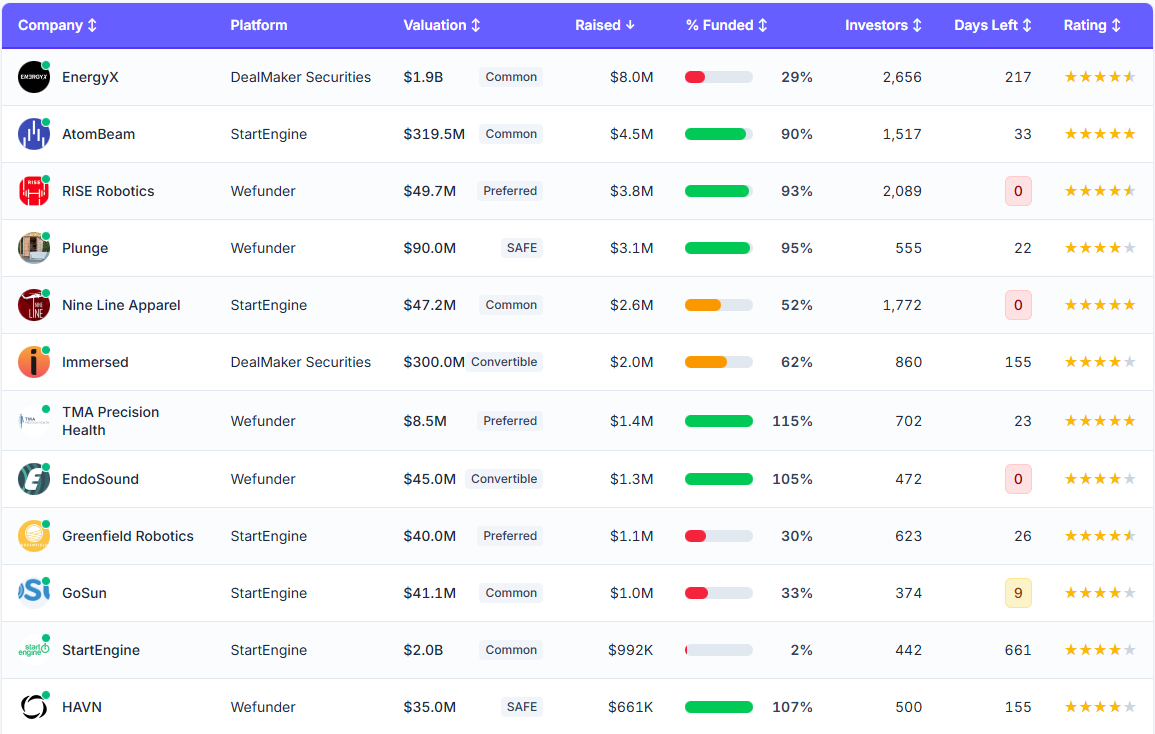Open the Plunge company avatar

[33, 248]
